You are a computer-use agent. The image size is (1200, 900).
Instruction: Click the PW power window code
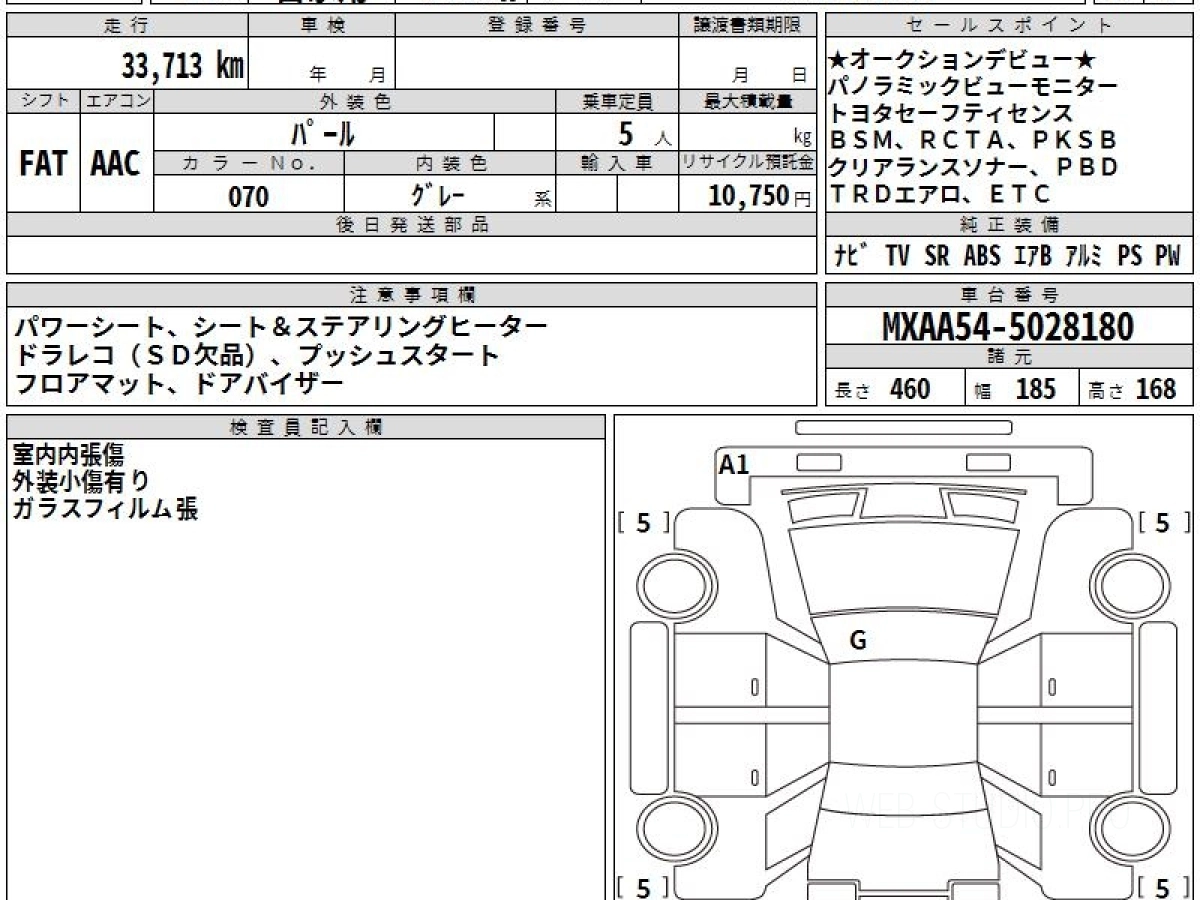1168,256
